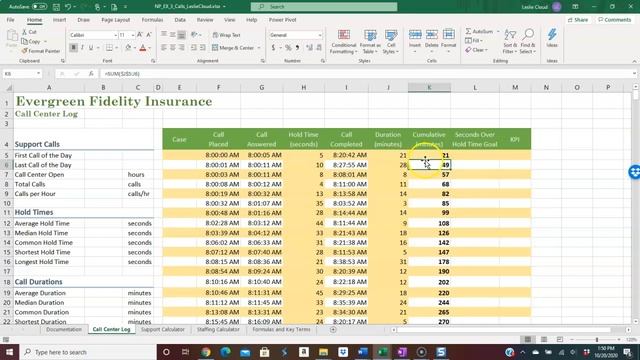Click Merge & Center button
This screenshot has height=360, width=640.
pos(233,48)
